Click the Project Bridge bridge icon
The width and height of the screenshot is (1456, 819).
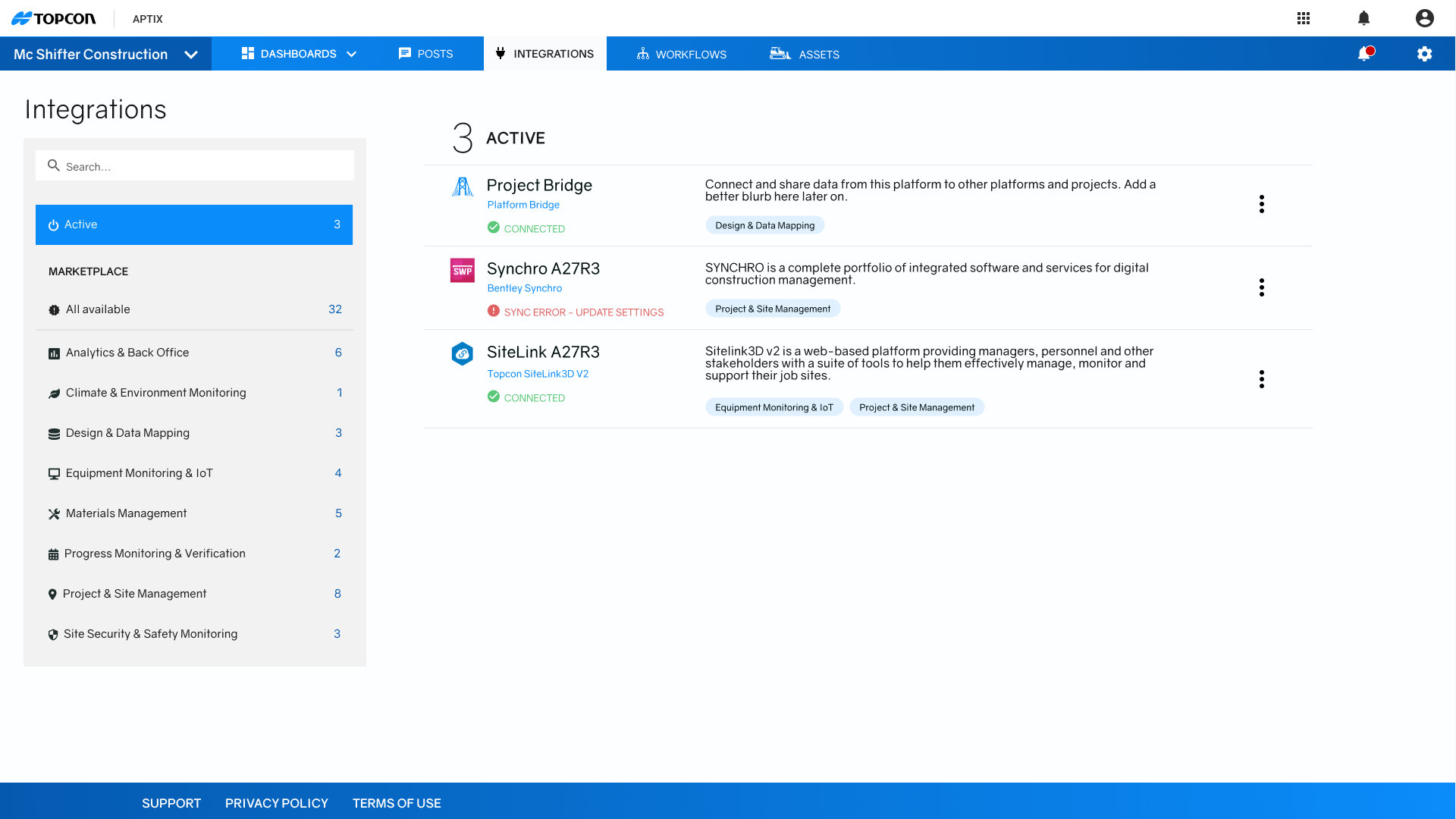(463, 186)
